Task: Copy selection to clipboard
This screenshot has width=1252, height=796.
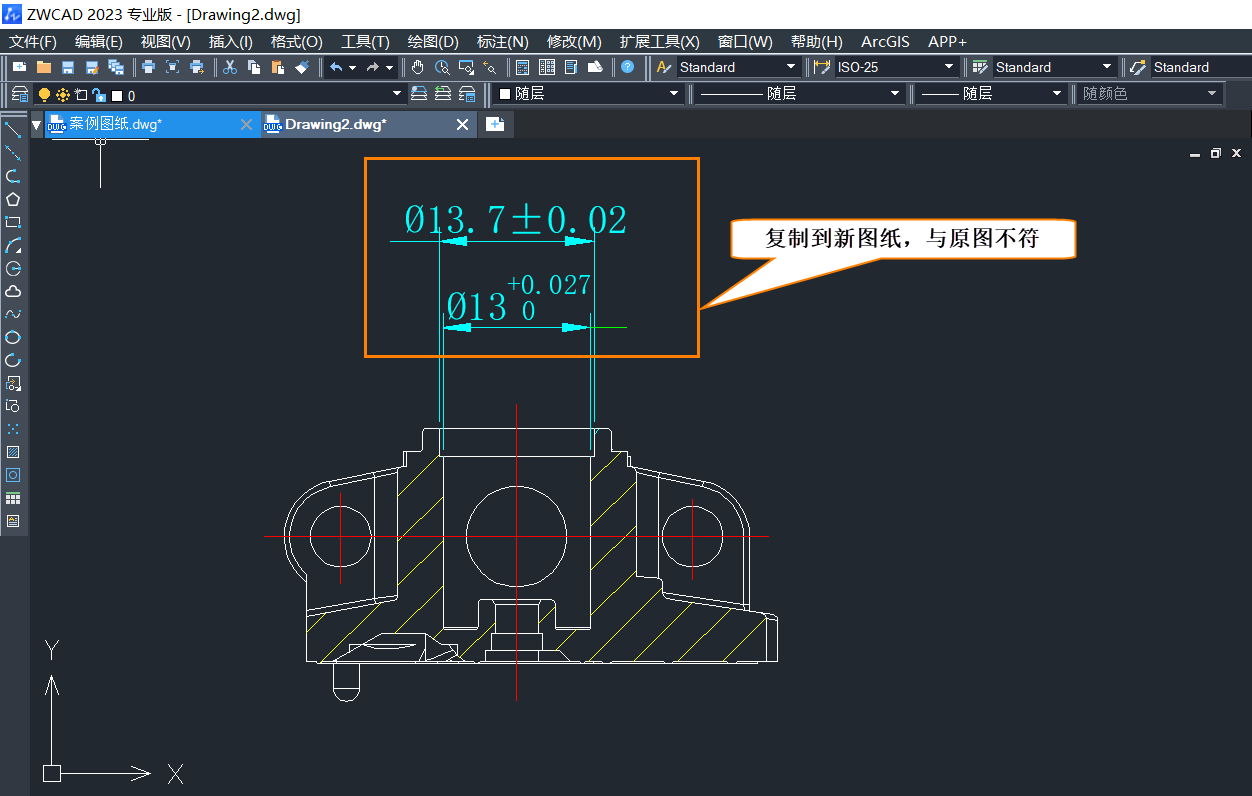Action: [254, 67]
